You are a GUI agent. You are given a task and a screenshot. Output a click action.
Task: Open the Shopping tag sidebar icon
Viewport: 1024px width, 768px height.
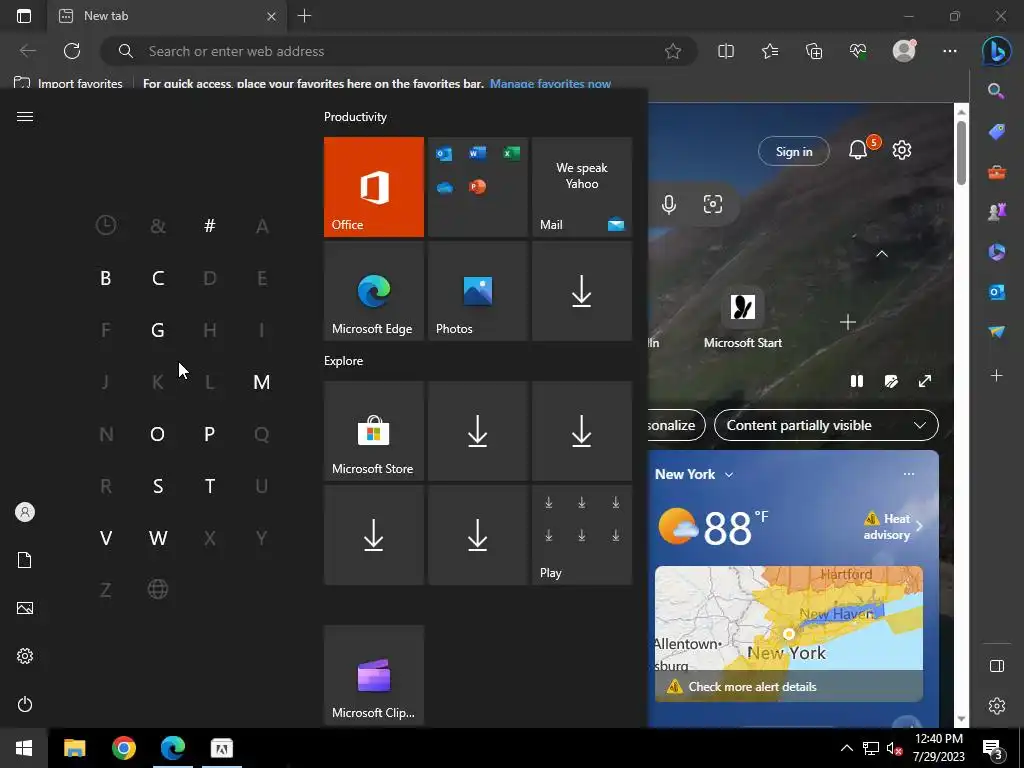pos(997,132)
